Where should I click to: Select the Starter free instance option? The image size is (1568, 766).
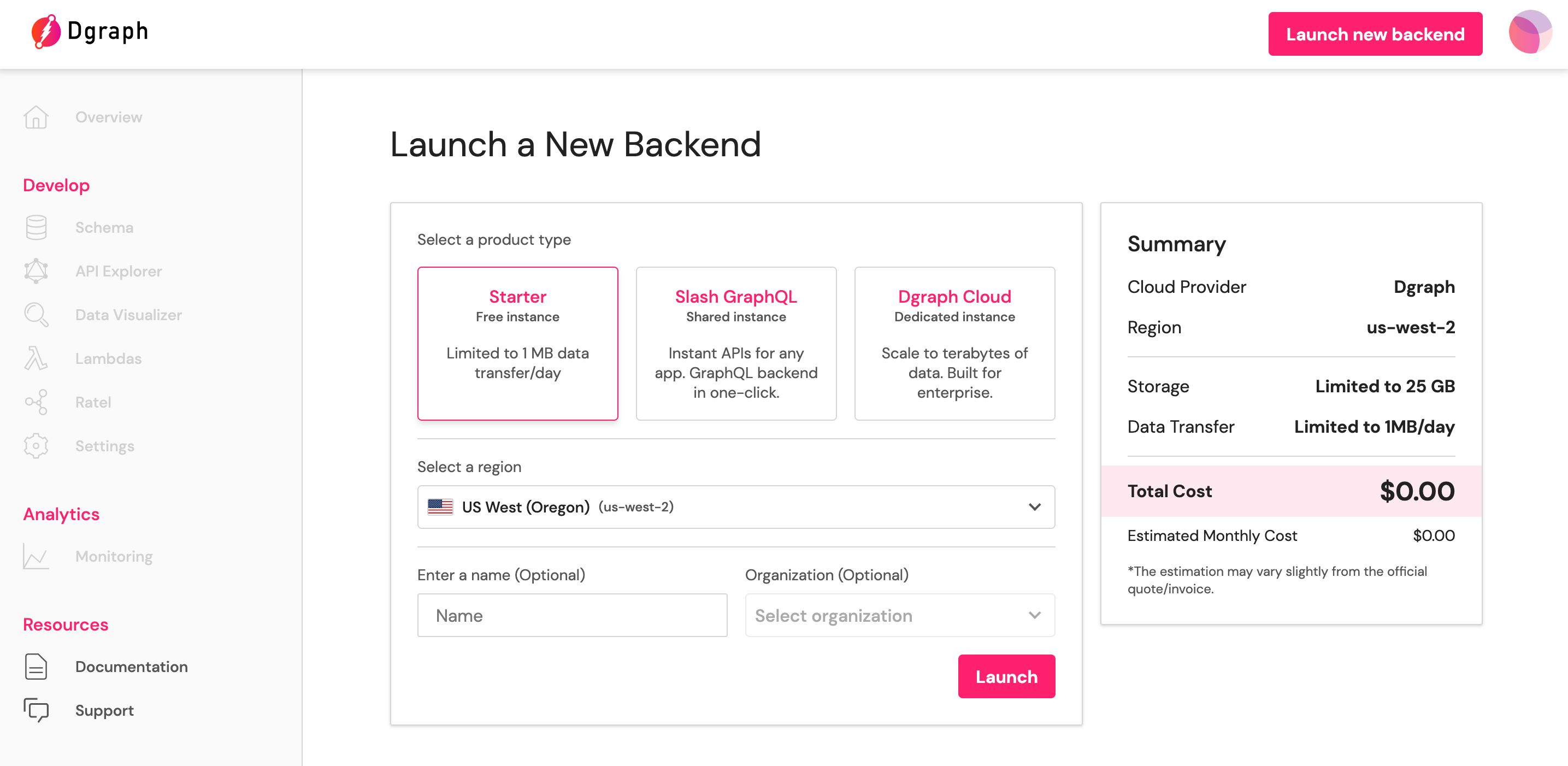coord(517,344)
